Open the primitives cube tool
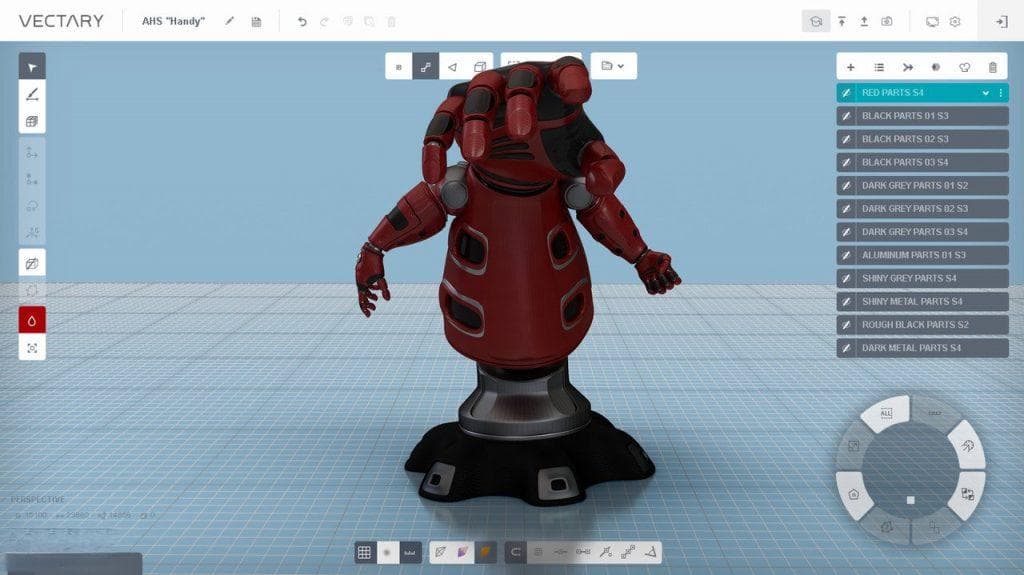 point(32,121)
